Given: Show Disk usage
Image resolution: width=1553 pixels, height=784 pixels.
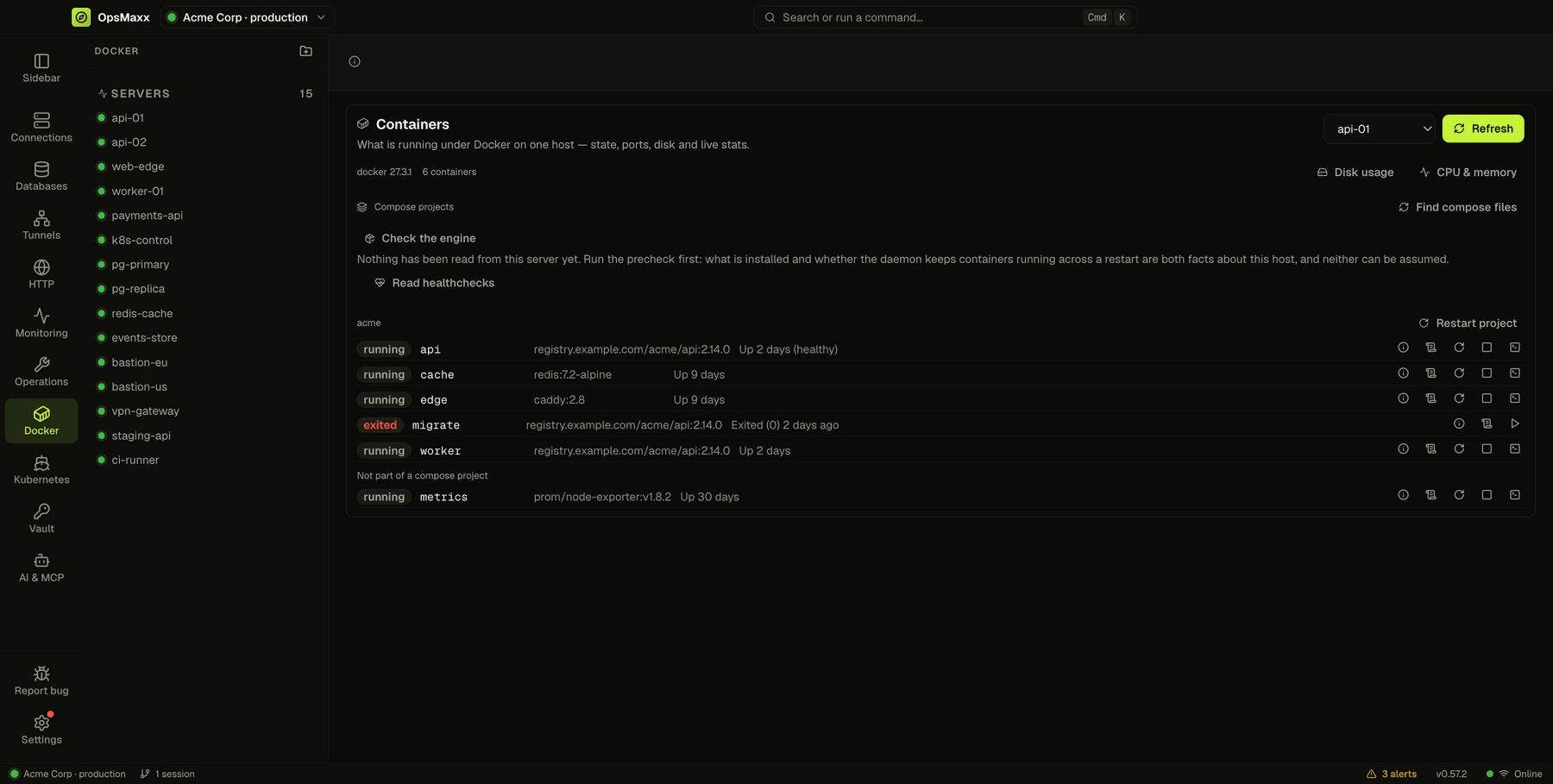Looking at the screenshot, I should pyautogui.click(x=1355, y=172).
